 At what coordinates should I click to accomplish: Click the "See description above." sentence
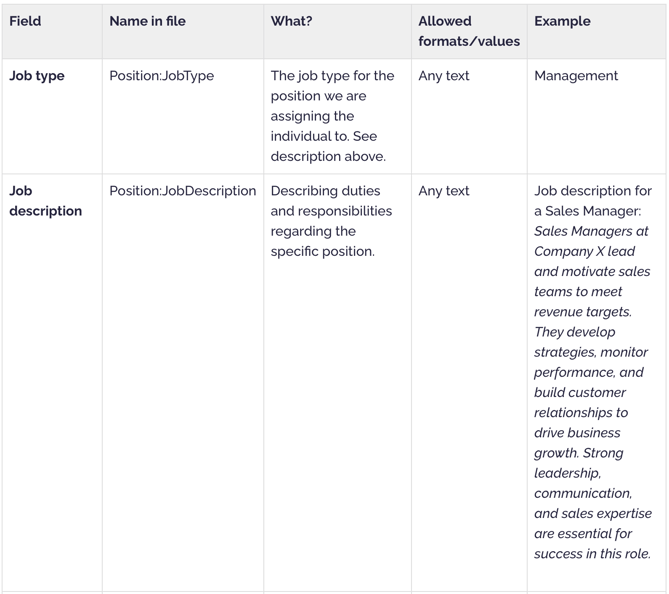click(x=327, y=146)
